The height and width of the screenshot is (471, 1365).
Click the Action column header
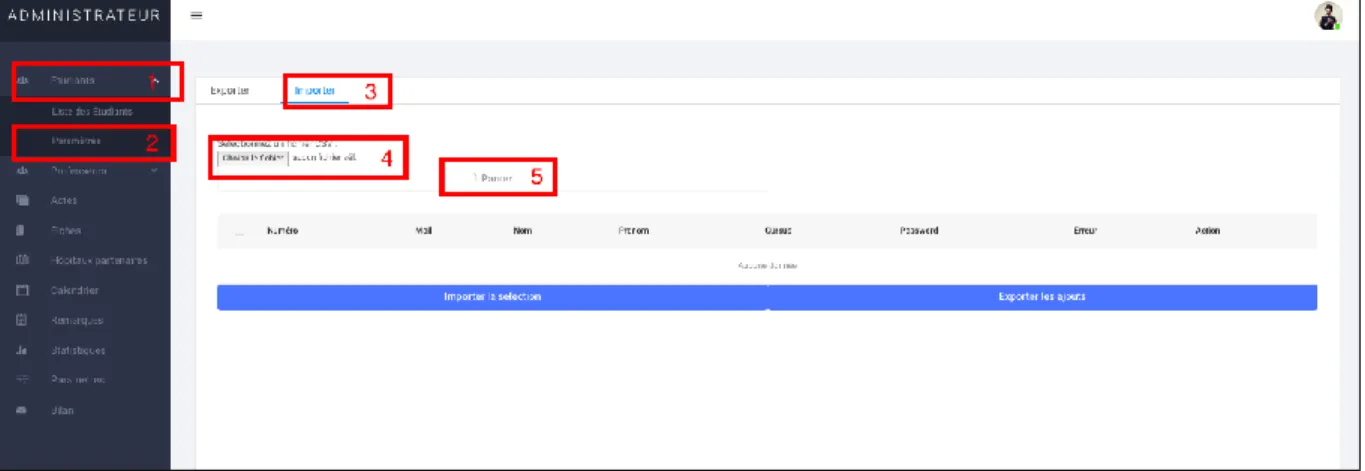(x=1207, y=231)
